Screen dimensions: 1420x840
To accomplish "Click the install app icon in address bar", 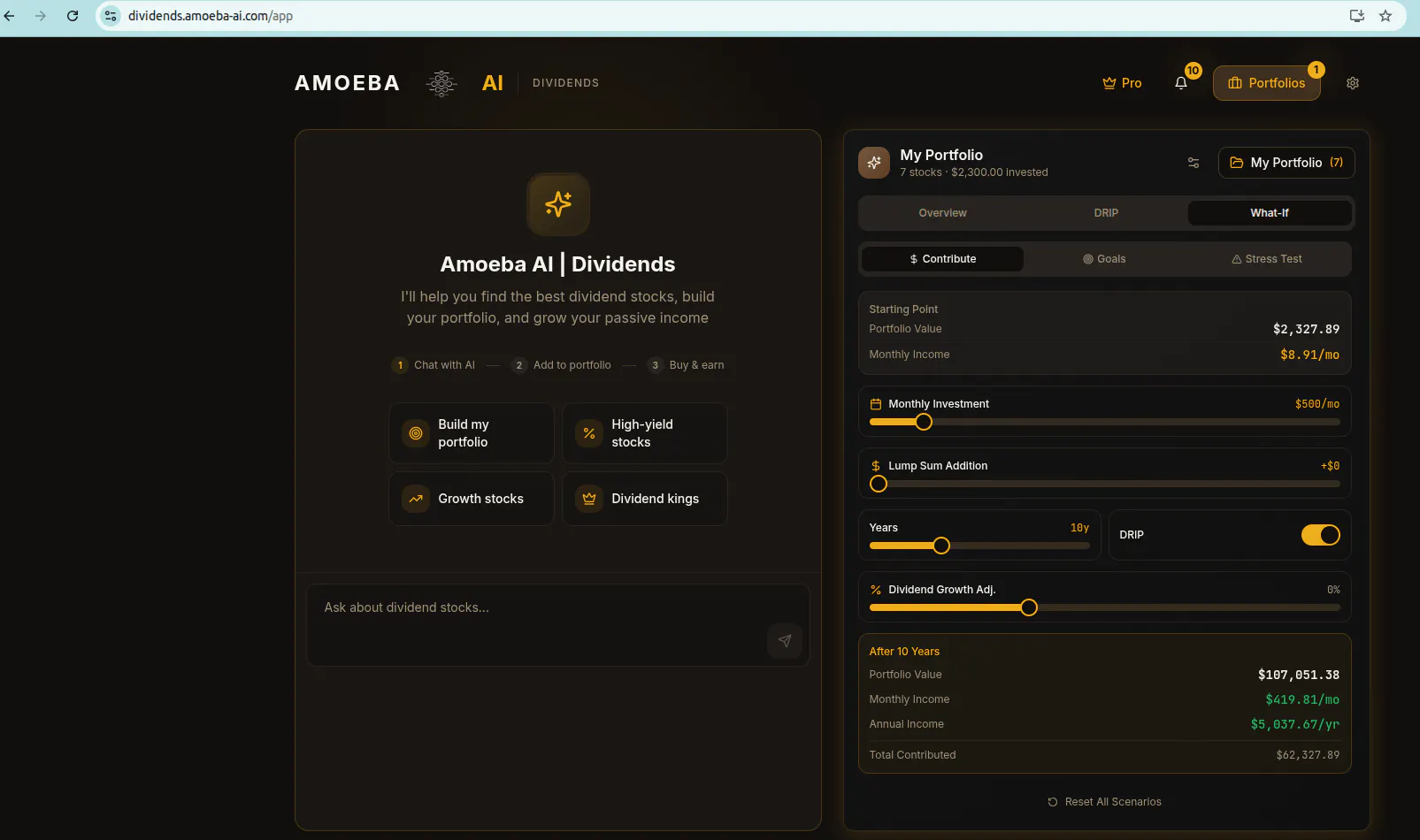I will click(x=1356, y=16).
